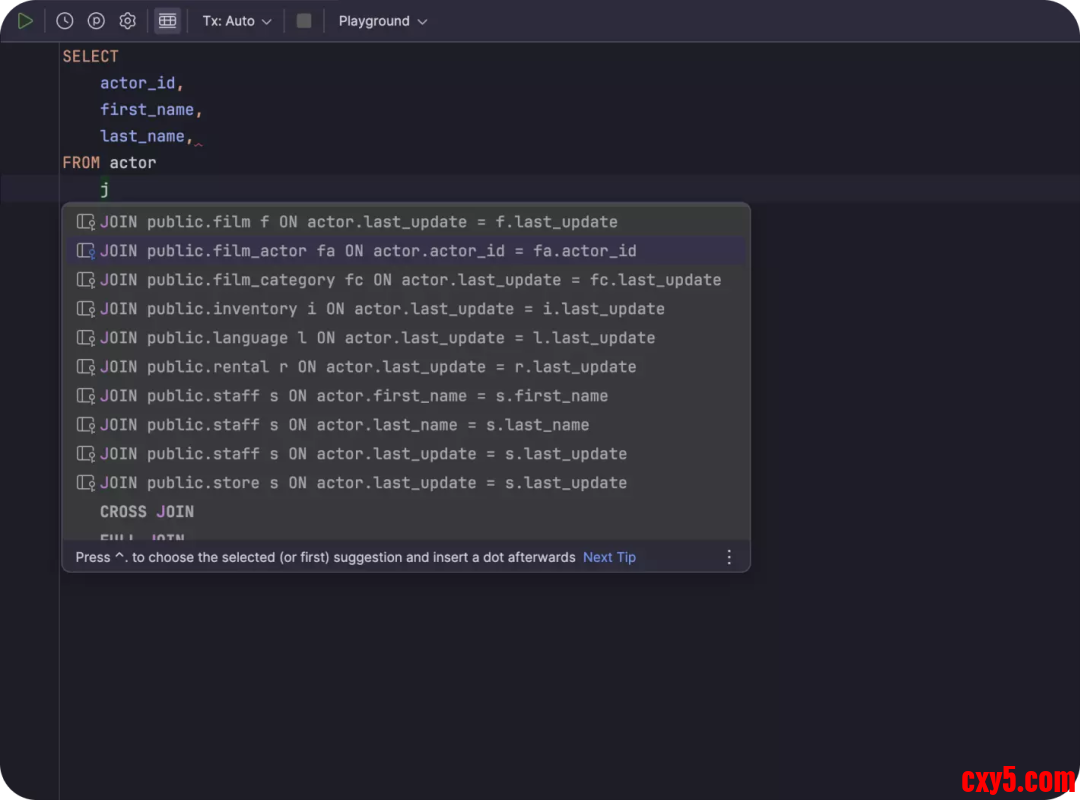
Task: Click the Next Tip link
Action: tap(609, 557)
